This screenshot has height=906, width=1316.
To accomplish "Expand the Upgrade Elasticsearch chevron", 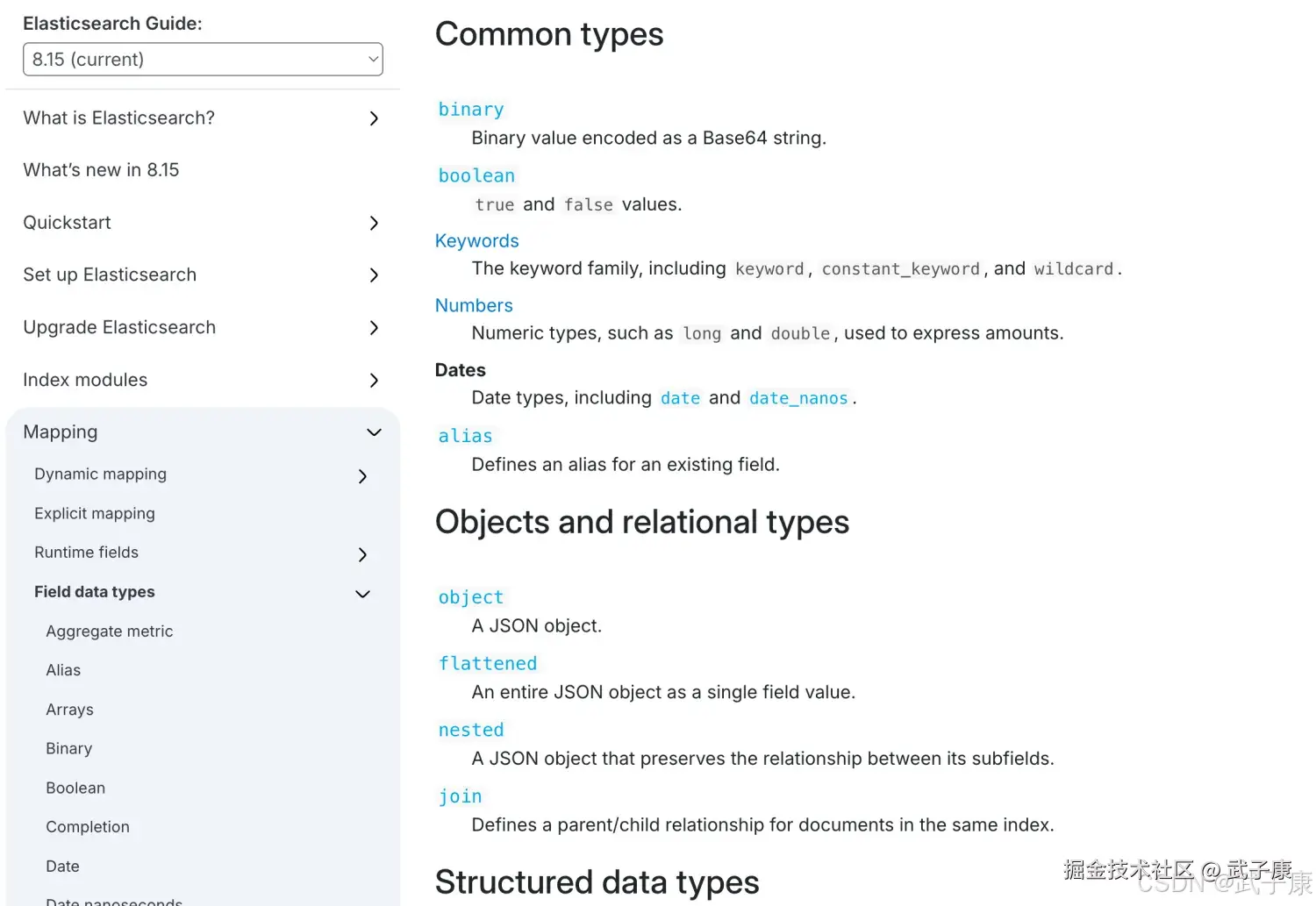I will [374, 328].
